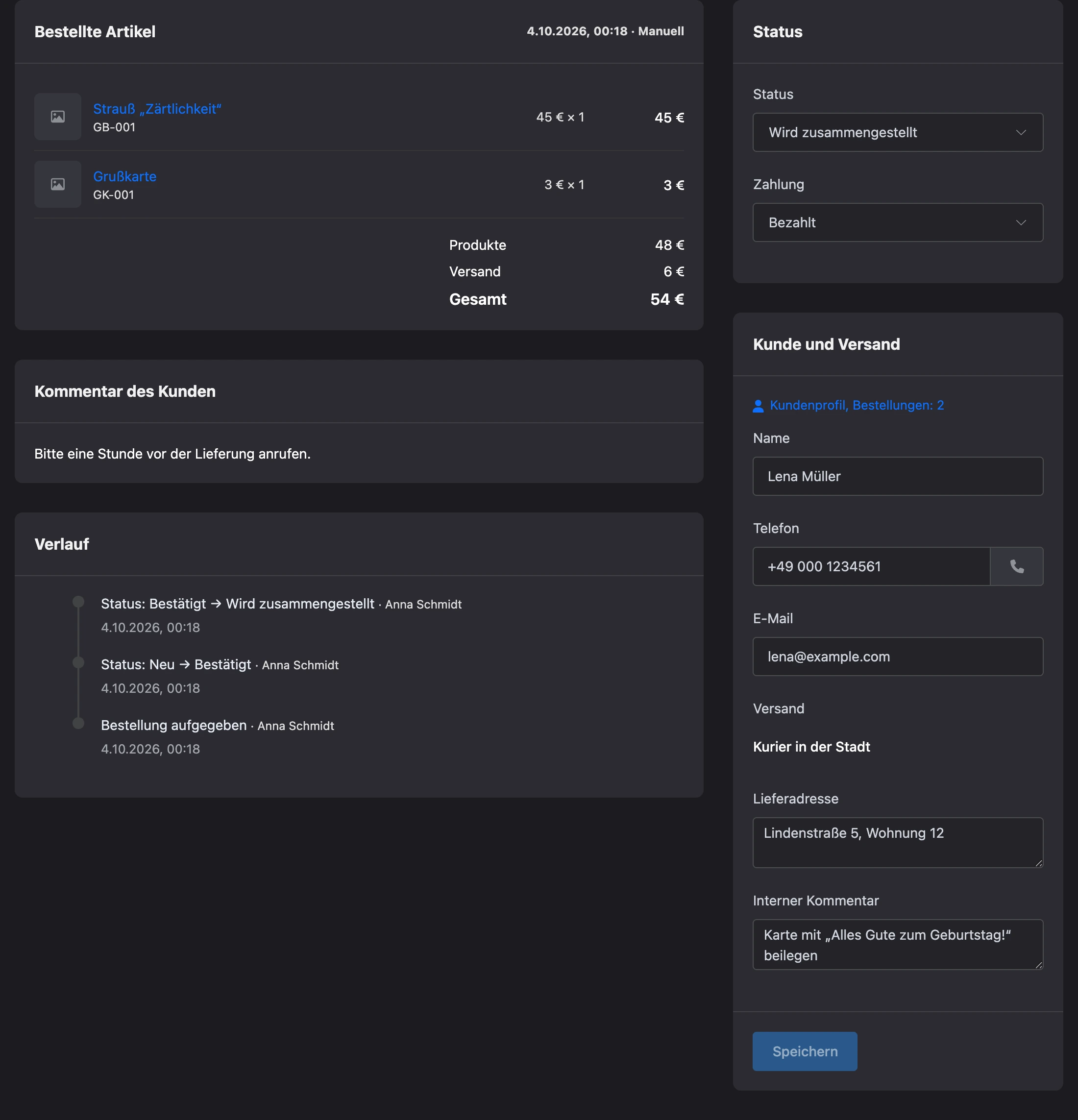This screenshot has height=1120, width=1078.
Task: Click the timeline dot for 'Wird zusammengestellt' entry
Action: pyautogui.click(x=78, y=602)
